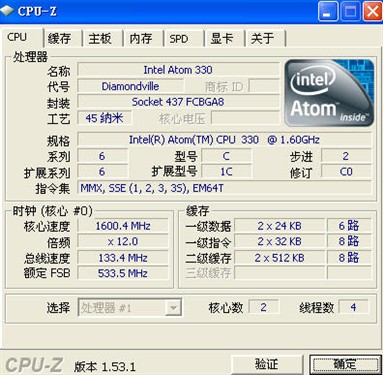Click the empty 核心电压 field

pyautogui.click(x=245, y=118)
